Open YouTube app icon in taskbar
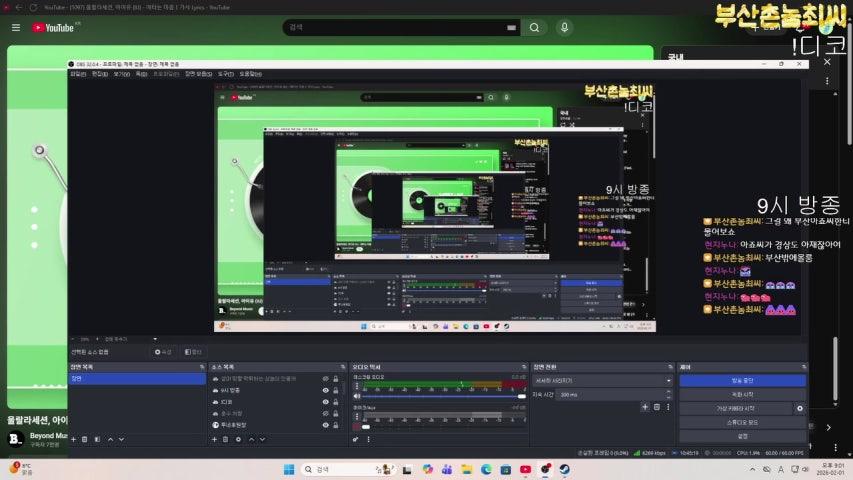The image size is (853, 480). click(526, 469)
